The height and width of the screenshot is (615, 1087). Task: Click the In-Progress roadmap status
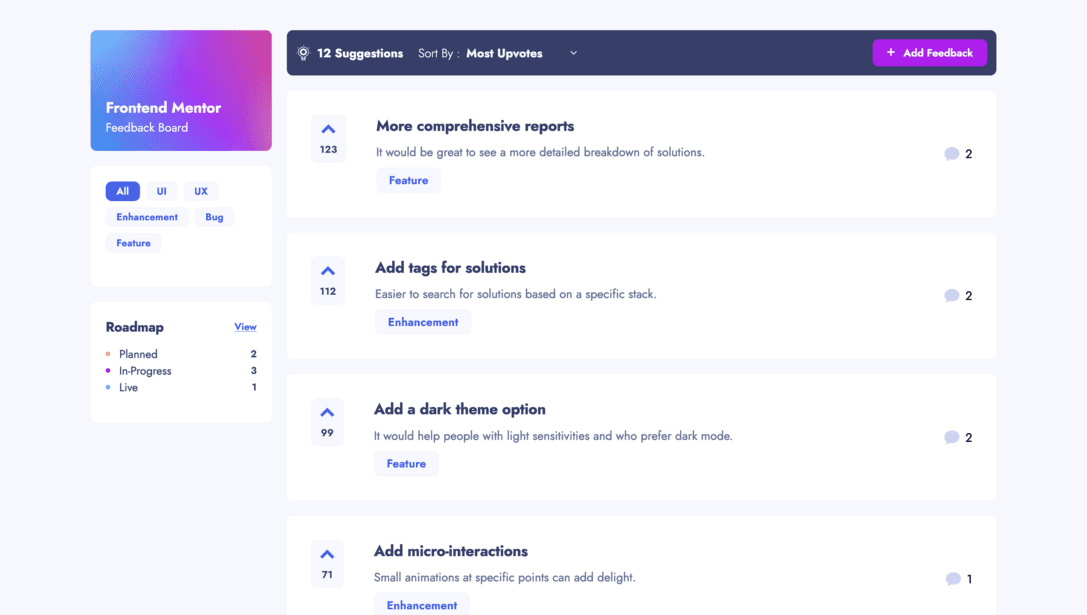point(145,371)
